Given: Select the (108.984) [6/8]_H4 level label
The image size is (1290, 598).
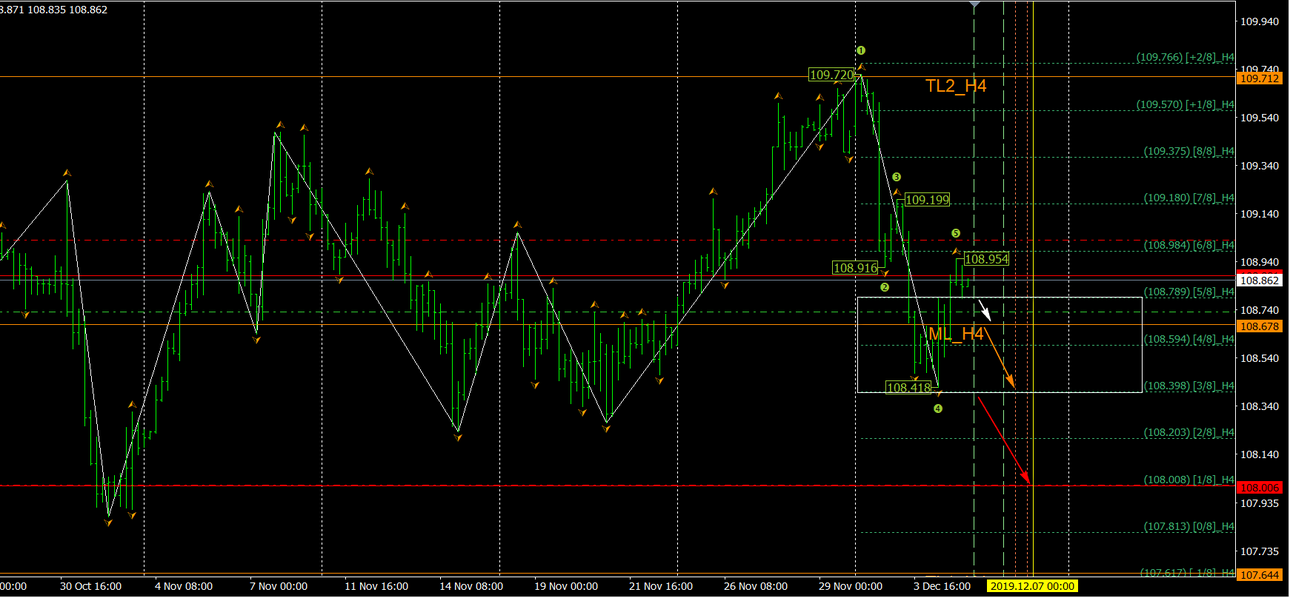Looking at the screenshot, I should (1189, 245).
